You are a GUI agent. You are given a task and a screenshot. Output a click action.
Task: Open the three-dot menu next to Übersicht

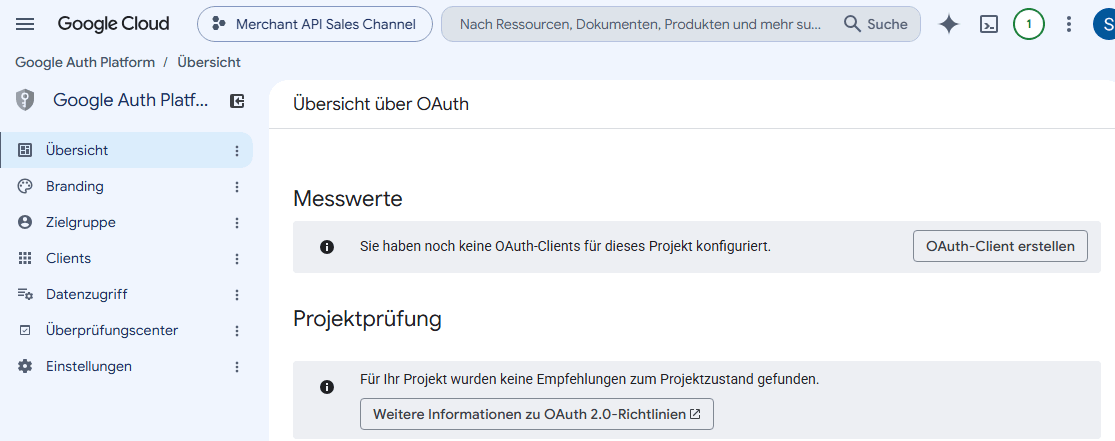237,151
